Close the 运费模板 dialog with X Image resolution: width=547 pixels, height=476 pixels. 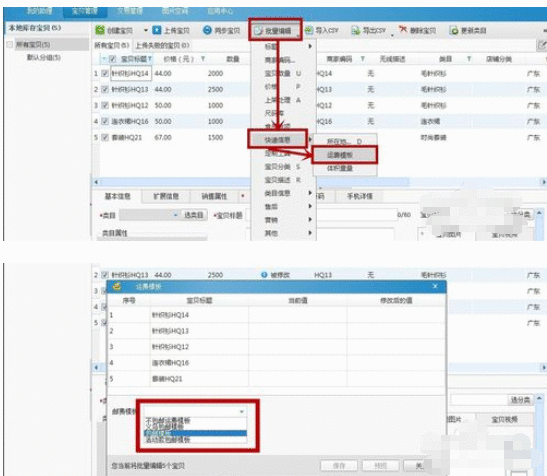click(435, 286)
